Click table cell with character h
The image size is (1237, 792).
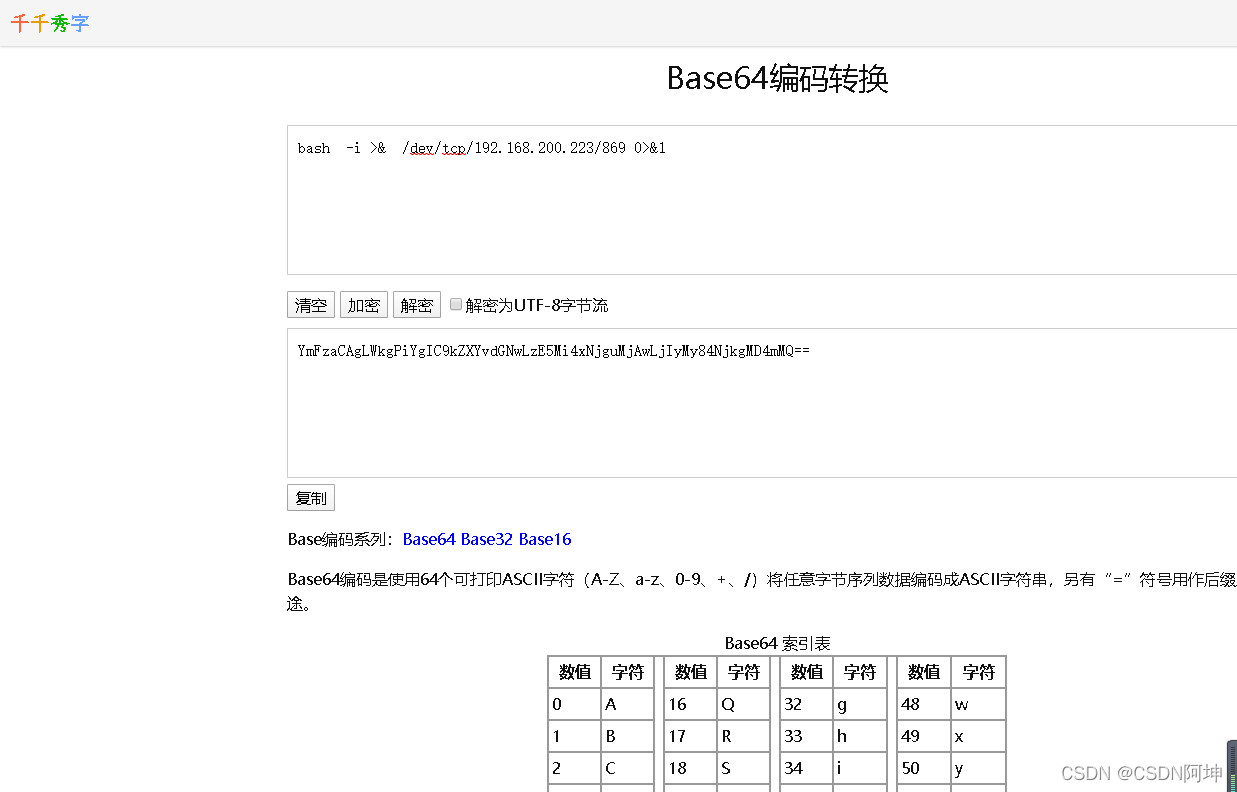tap(860, 736)
